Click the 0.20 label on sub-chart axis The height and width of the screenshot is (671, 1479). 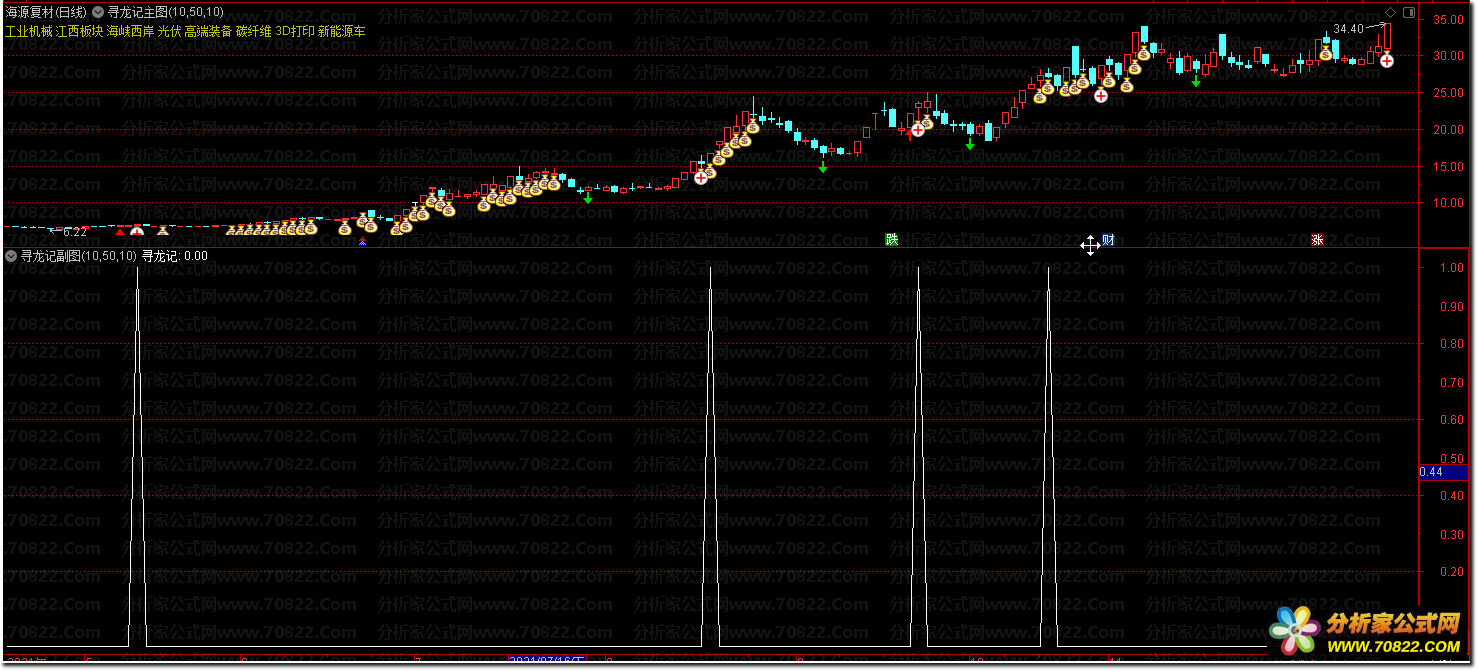[x=1451, y=573]
